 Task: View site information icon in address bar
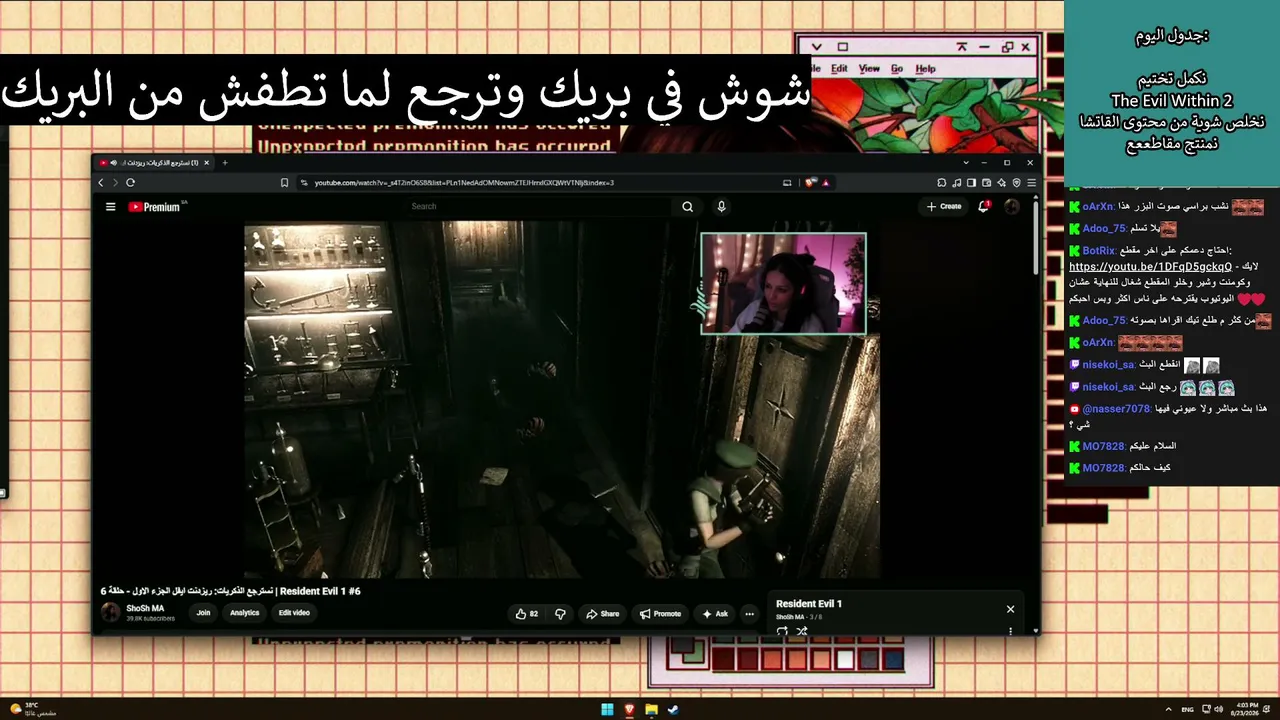pyautogui.click(x=305, y=183)
